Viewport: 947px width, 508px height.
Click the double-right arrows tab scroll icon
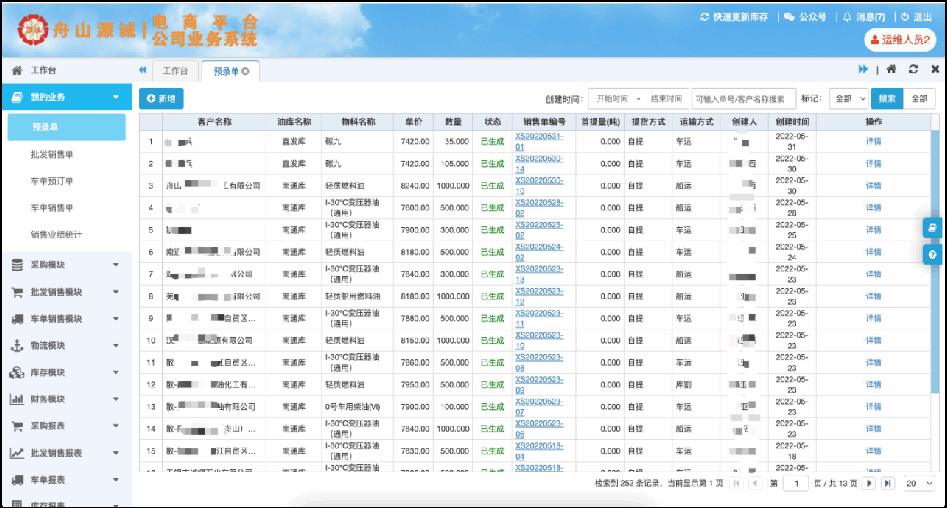coord(863,69)
